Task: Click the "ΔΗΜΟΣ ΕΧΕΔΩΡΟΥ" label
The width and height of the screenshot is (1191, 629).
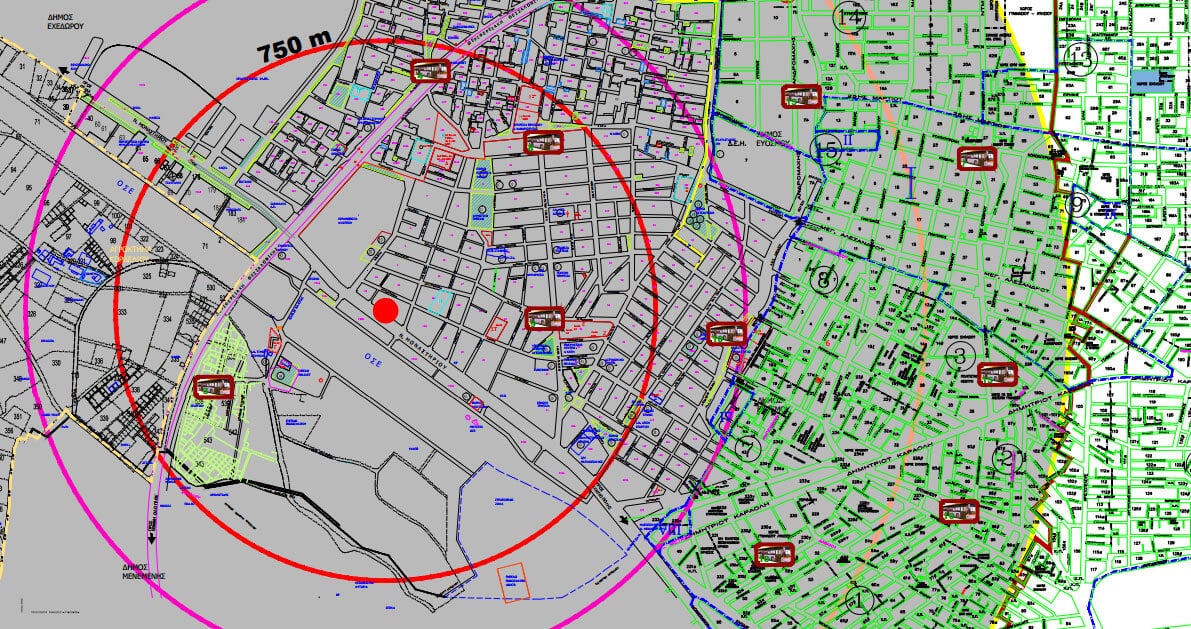Action: (x=64, y=21)
